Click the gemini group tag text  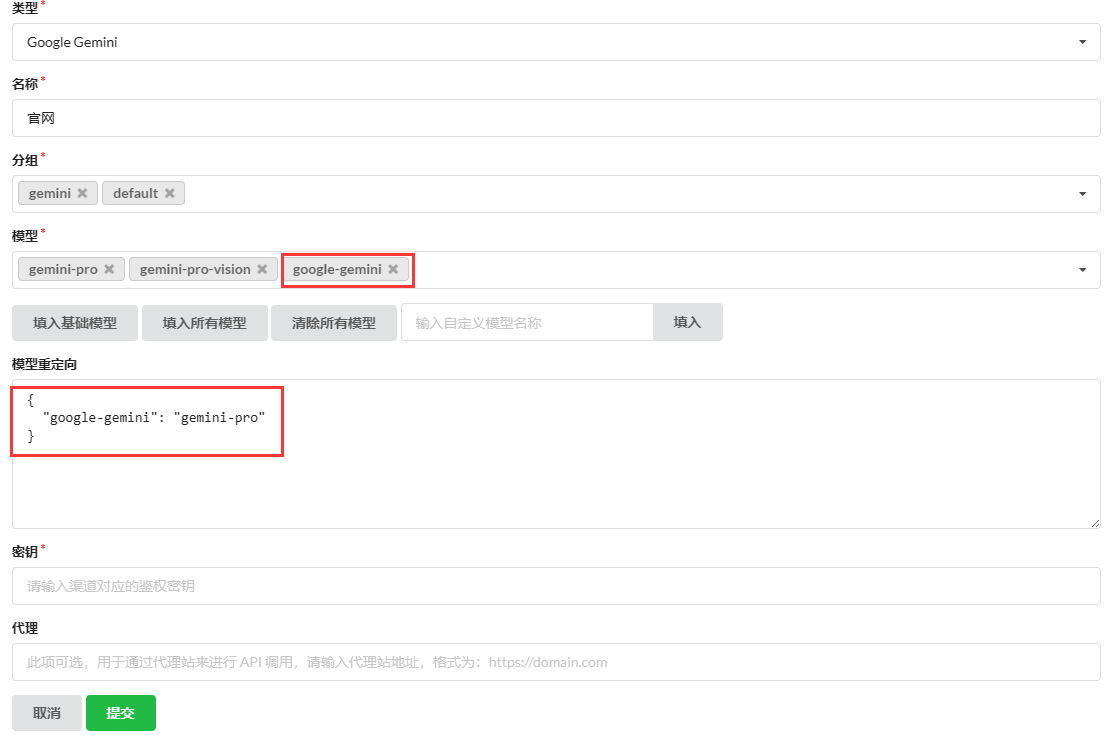pos(50,193)
